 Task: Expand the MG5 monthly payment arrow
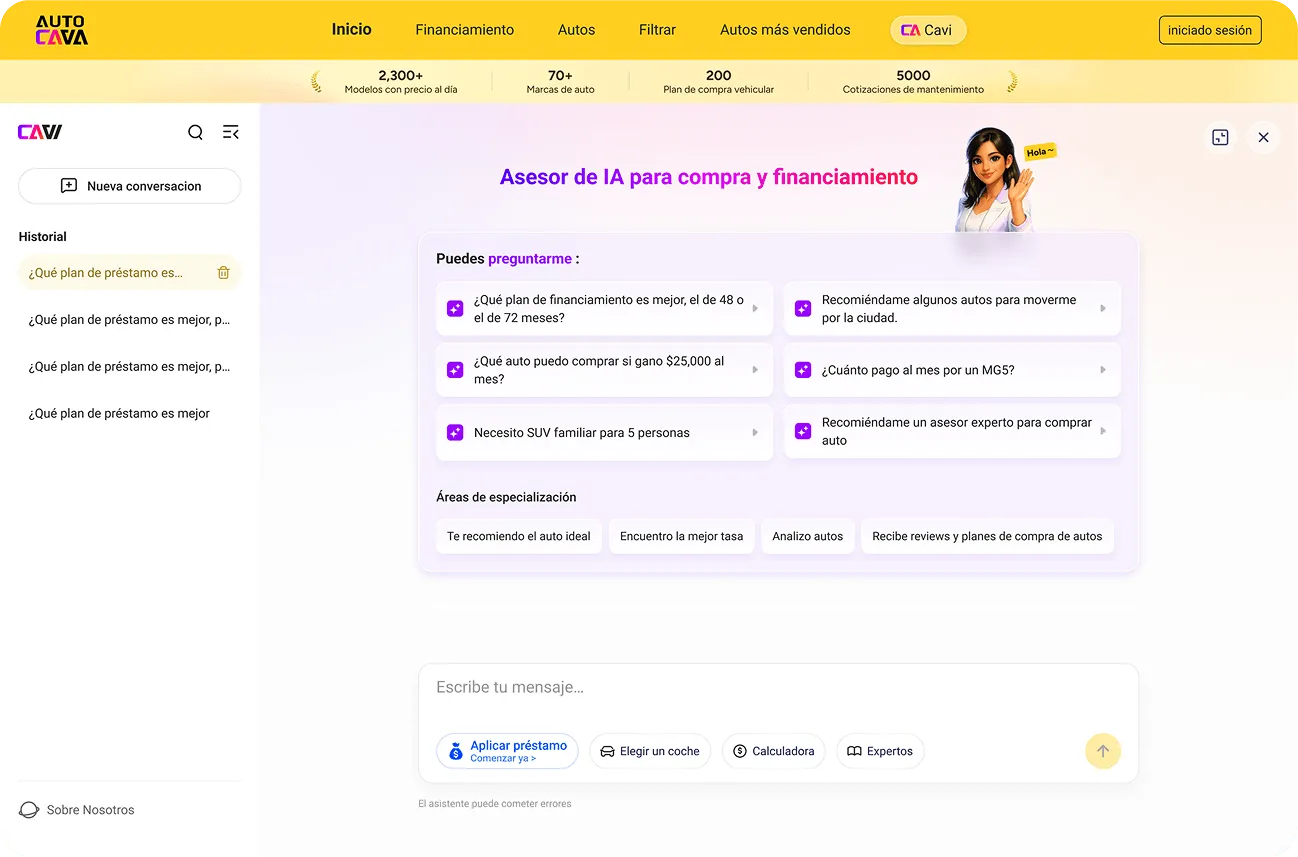[x=1103, y=370]
